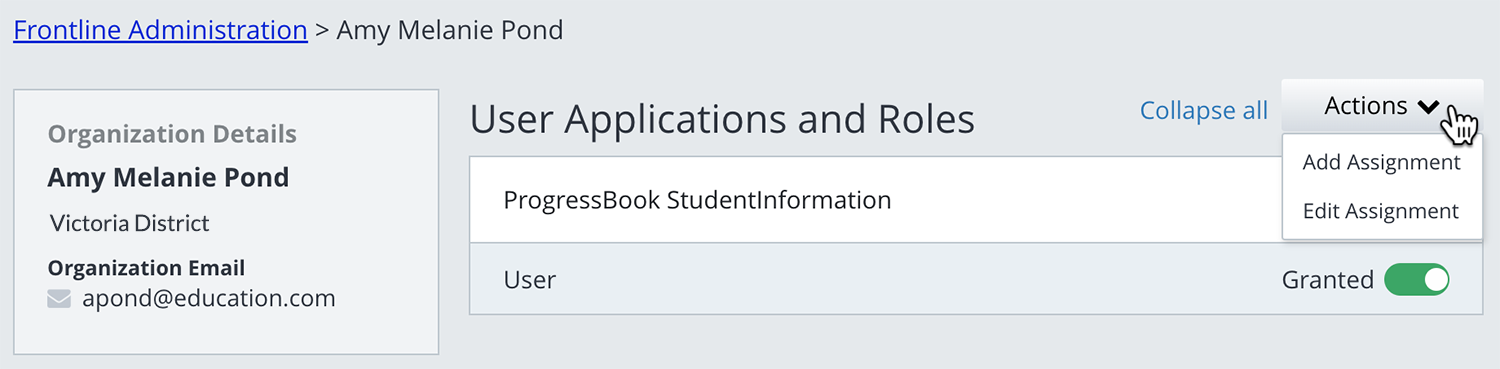Click Amy Melanie Pond in breadcrumb
Image resolution: width=1500 pixels, height=369 pixels.
(x=450, y=30)
